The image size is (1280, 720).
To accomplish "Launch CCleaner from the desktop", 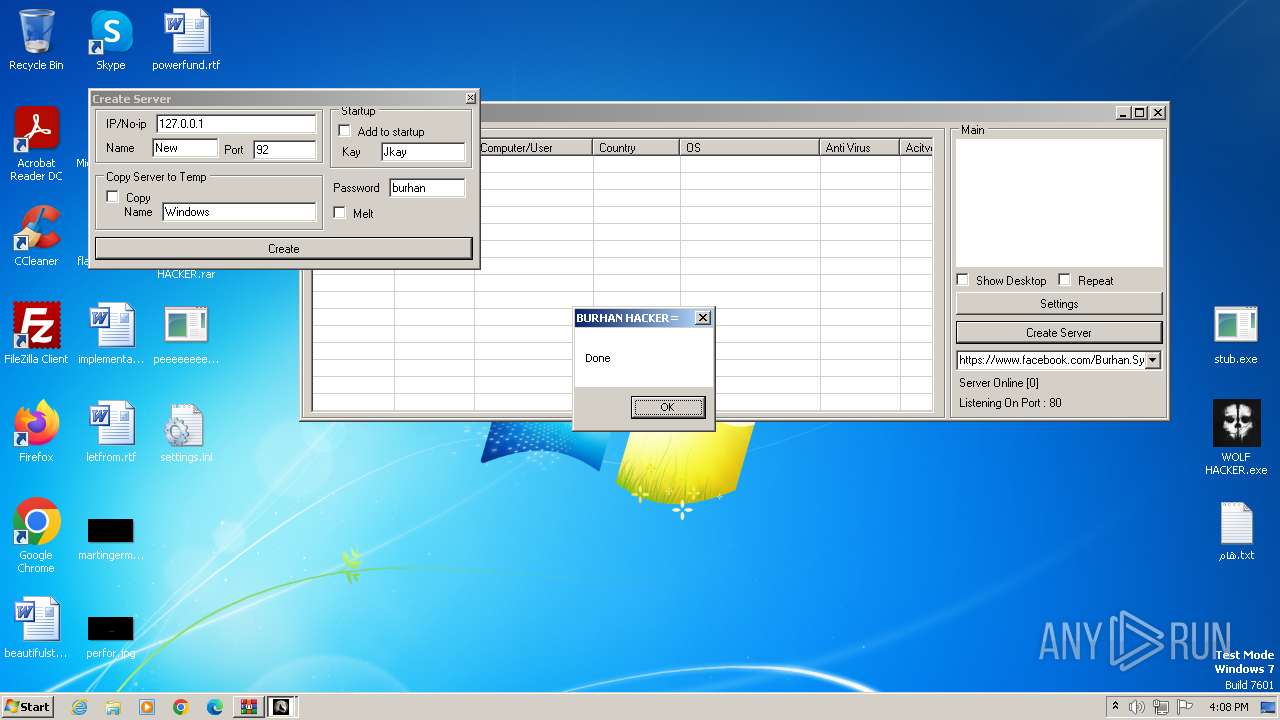I will click(36, 236).
